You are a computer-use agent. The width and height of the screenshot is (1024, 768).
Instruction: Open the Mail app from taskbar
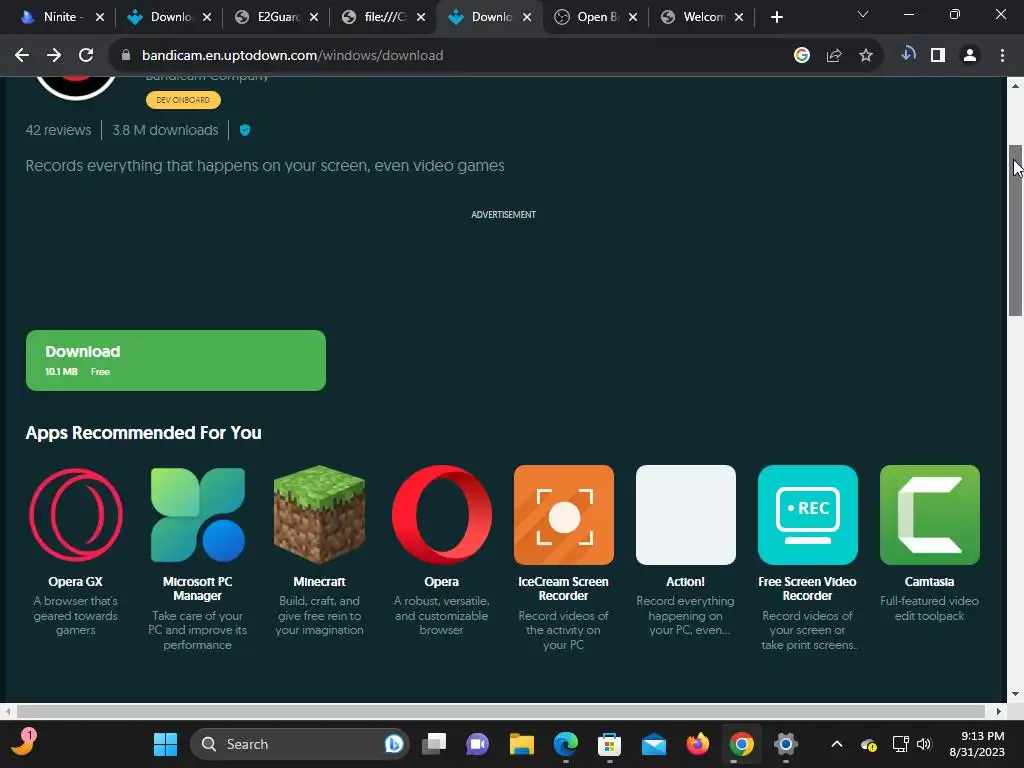(654, 744)
